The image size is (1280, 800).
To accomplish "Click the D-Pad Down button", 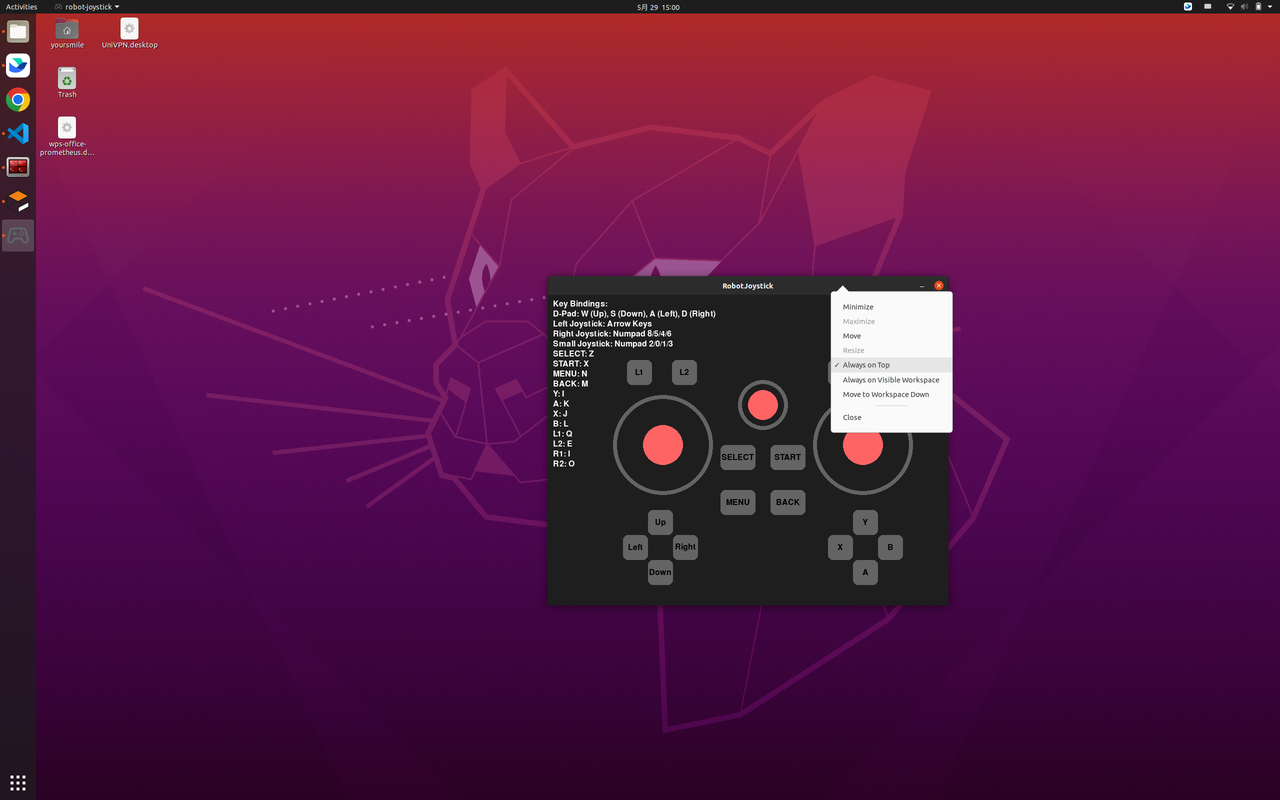I will tap(660, 572).
